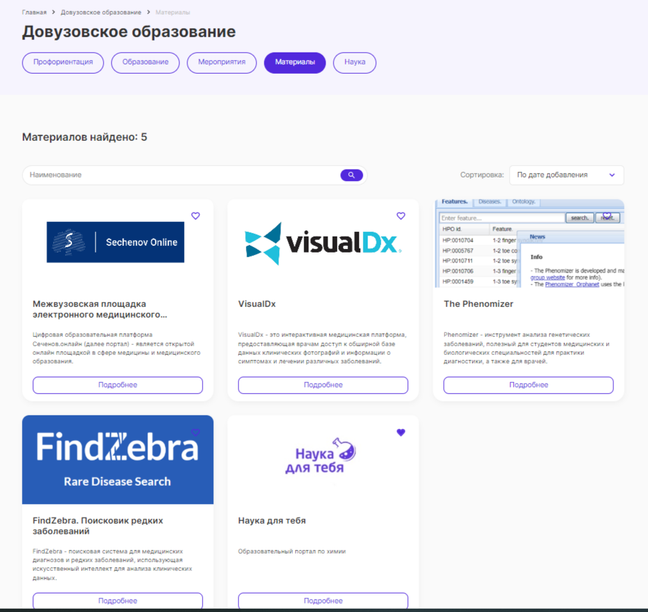Focus the Наименование search field

coord(180,175)
